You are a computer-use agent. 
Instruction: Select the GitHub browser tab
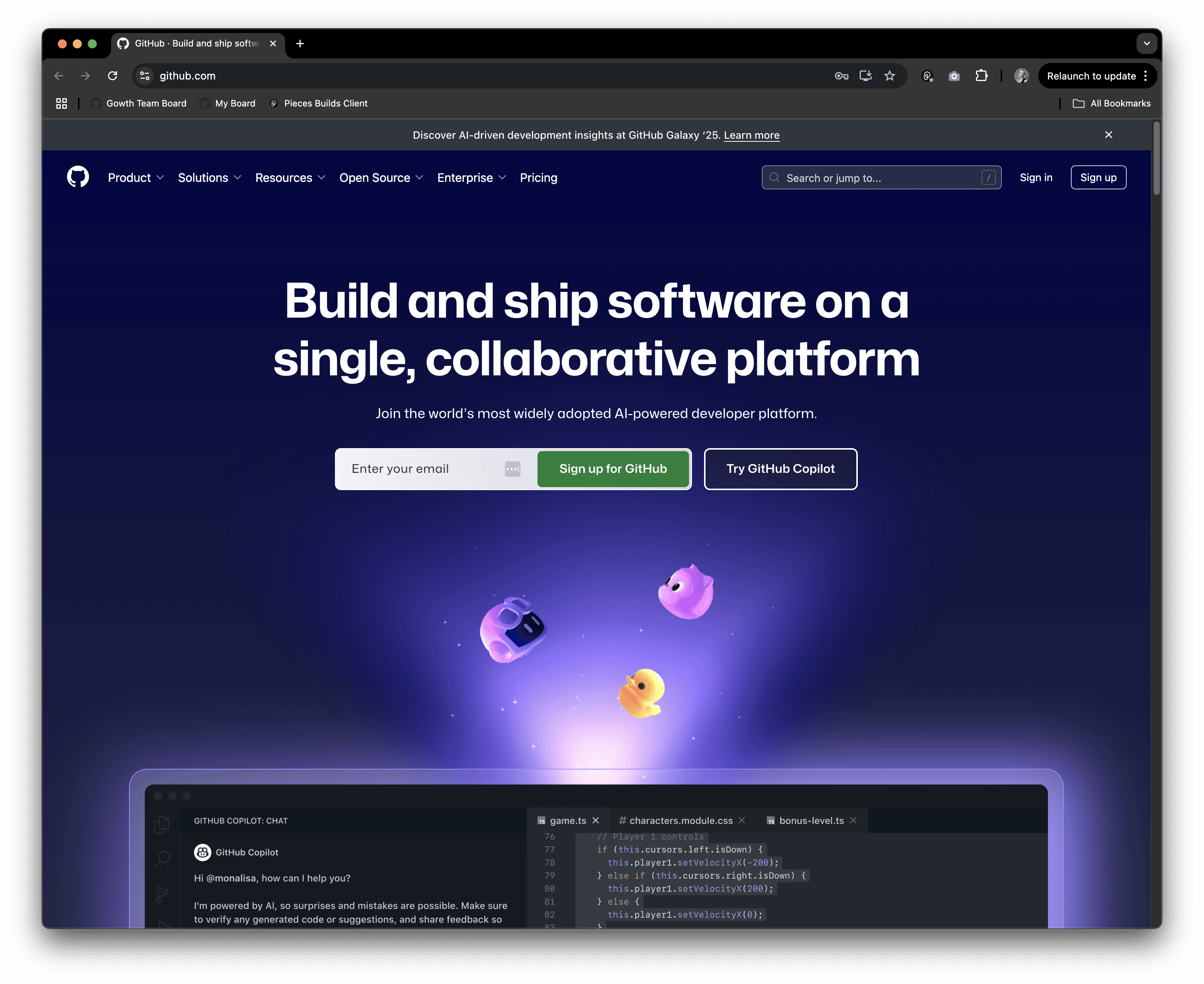[197, 43]
